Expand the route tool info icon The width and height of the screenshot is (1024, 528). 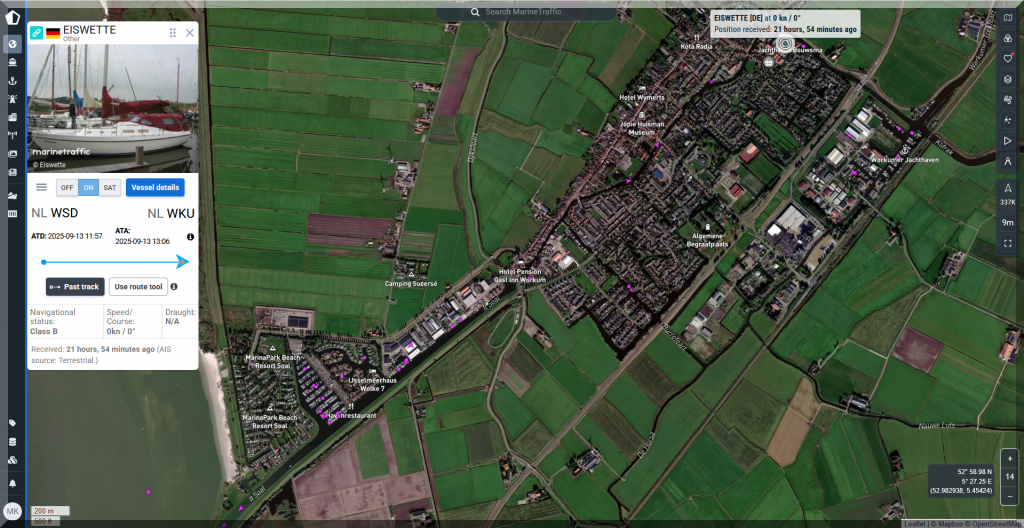point(174,287)
